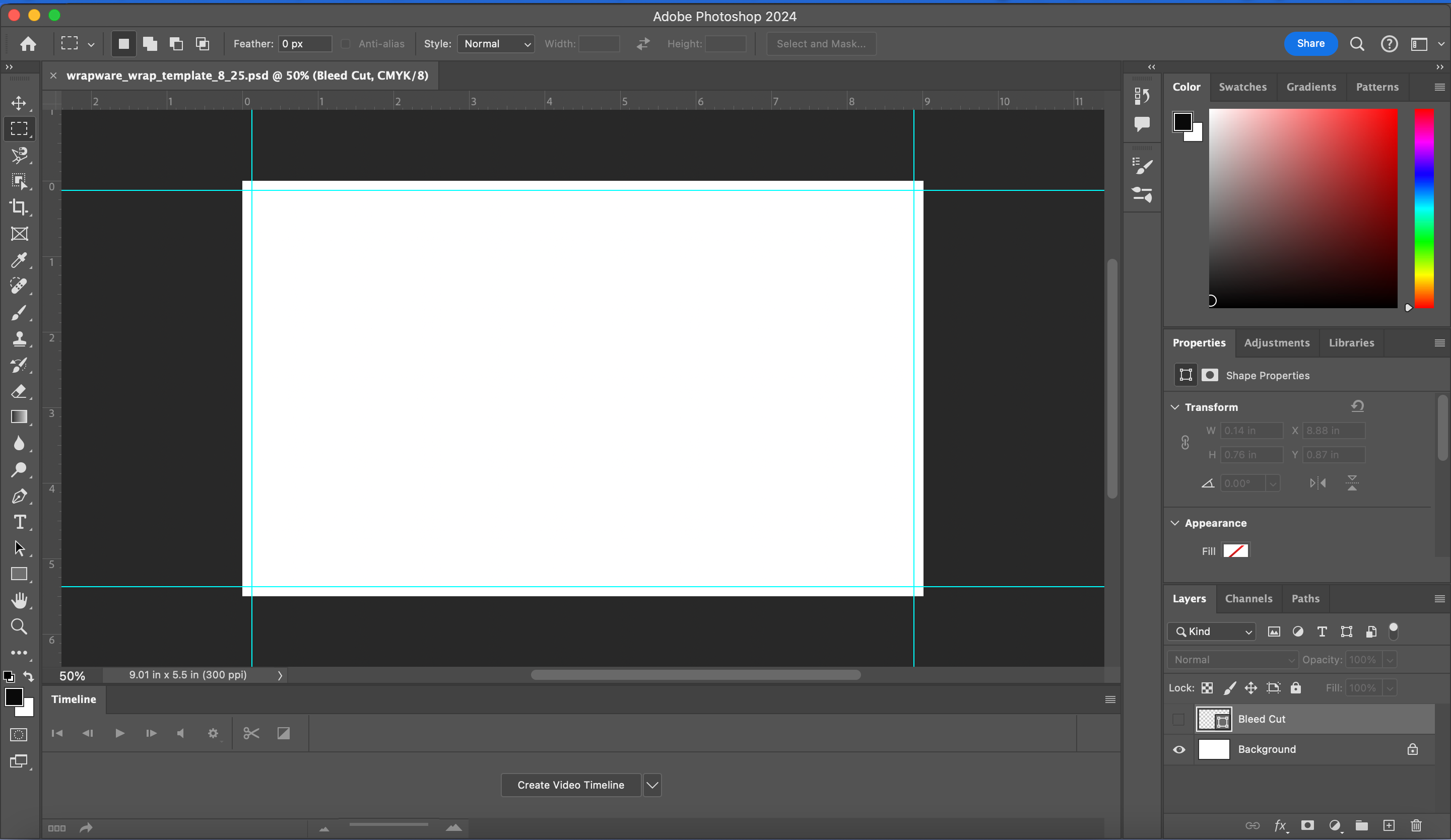
Task: Collapse the Transform section
Action: (1174, 407)
